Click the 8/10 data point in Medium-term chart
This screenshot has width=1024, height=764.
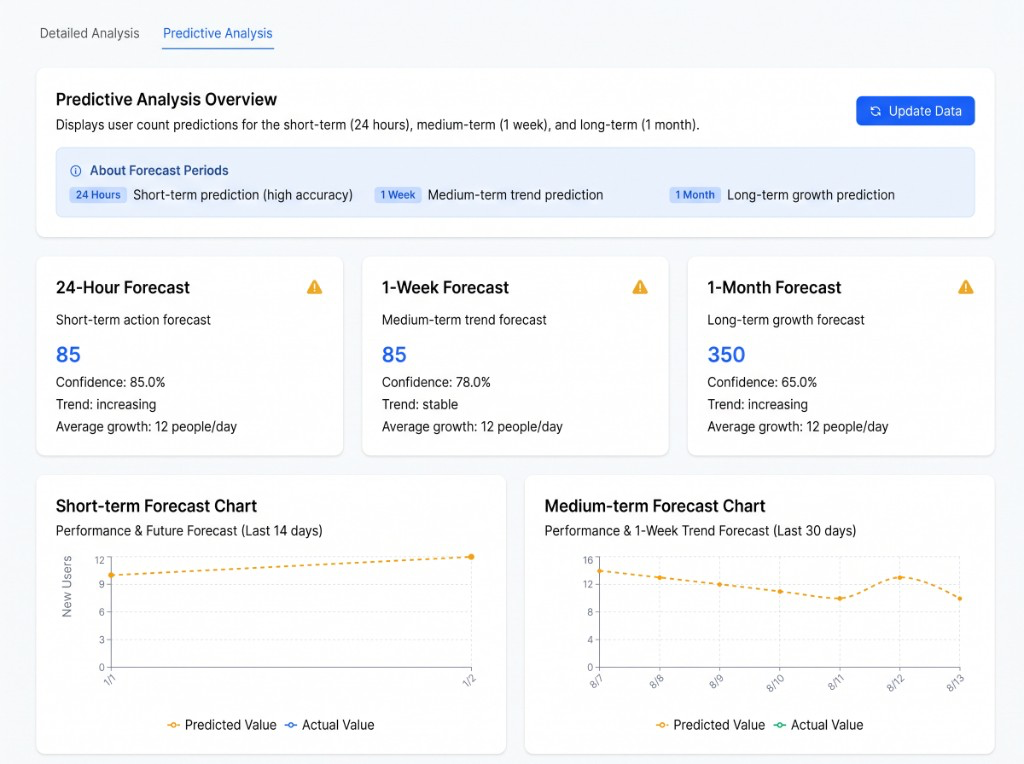[x=780, y=592]
